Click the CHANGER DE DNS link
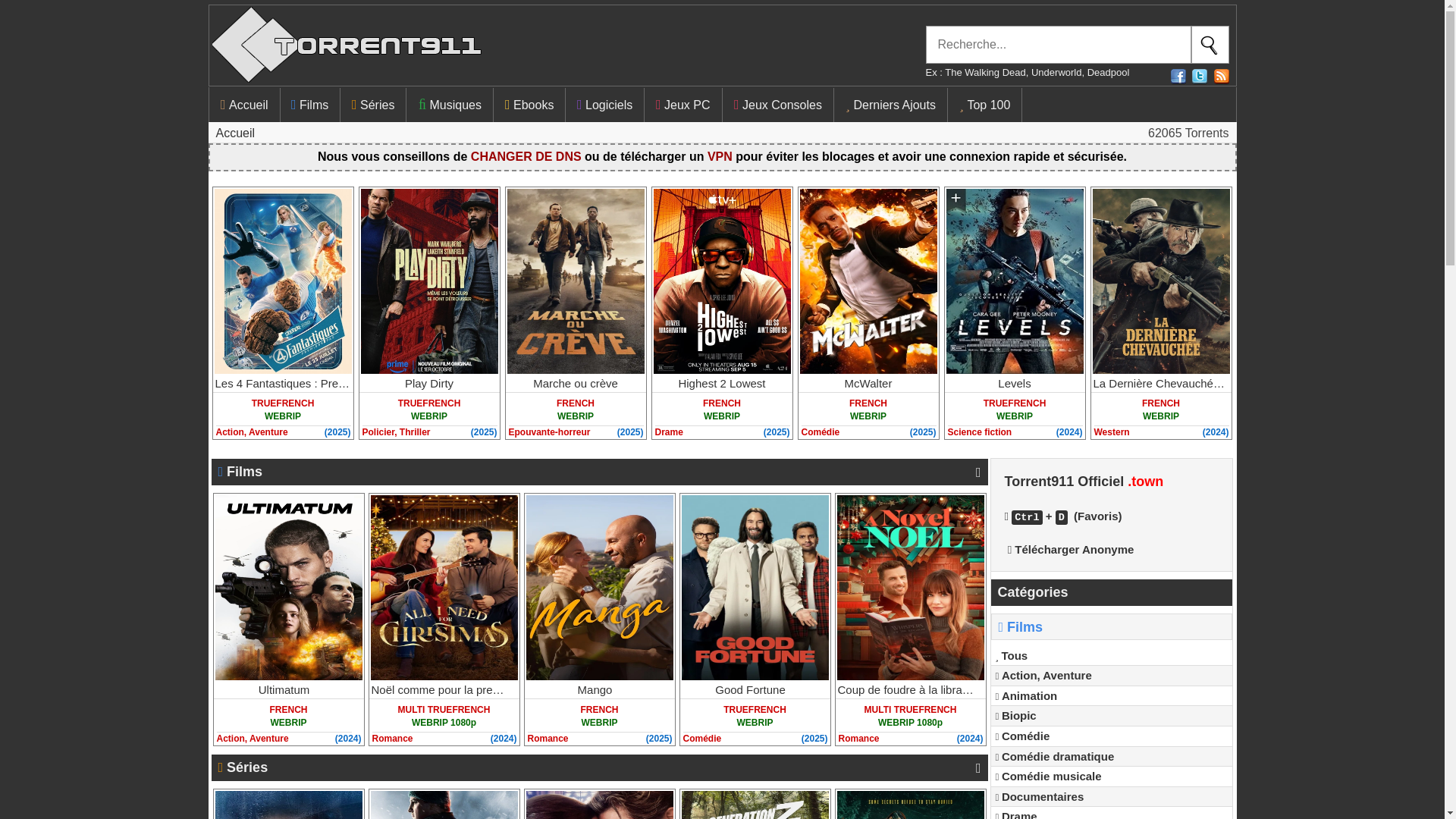 pos(526,157)
